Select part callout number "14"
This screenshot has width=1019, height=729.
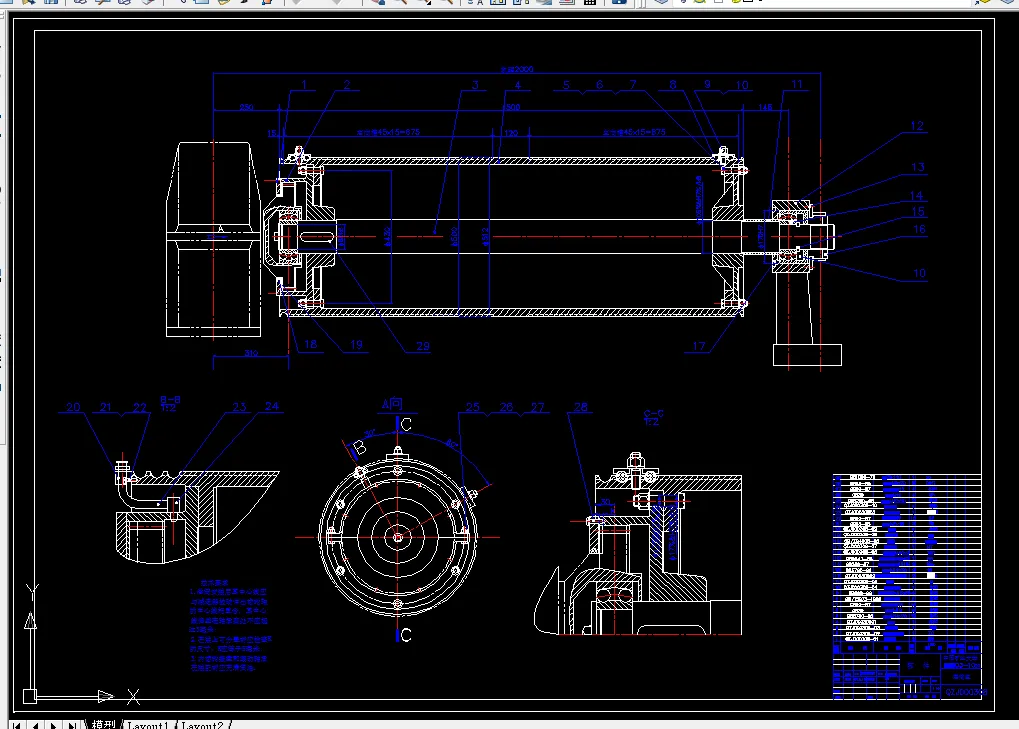(x=916, y=196)
